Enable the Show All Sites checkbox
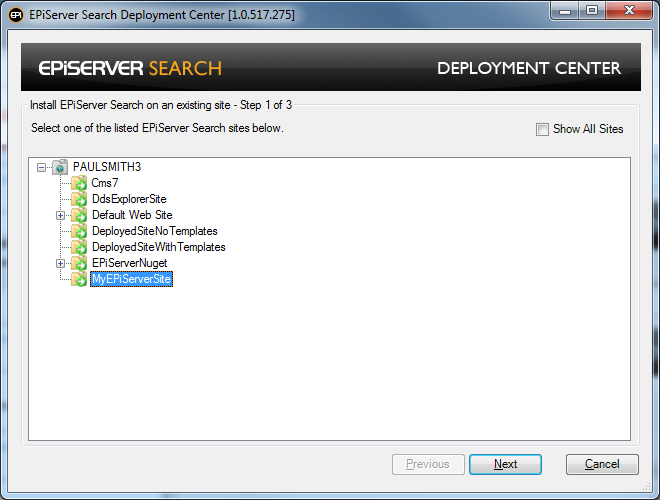The image size is (660, 500). pyautogui.click(x=542, y=129)
